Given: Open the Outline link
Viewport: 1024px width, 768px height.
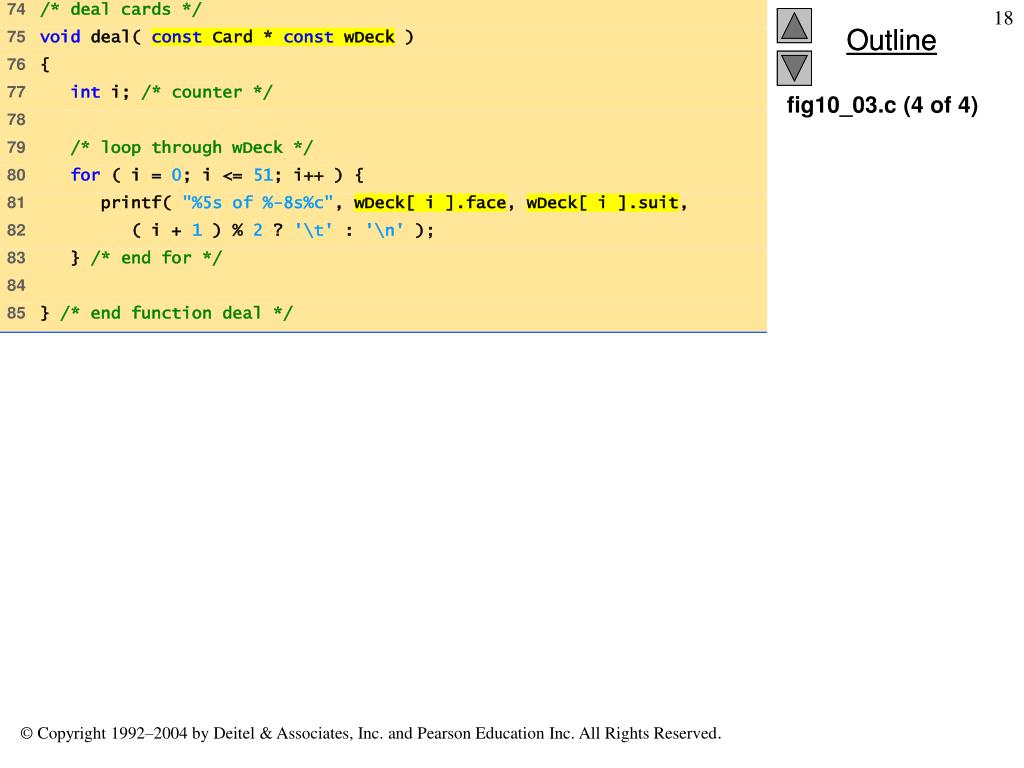Looking at the screenshot, I should [891, 40].
